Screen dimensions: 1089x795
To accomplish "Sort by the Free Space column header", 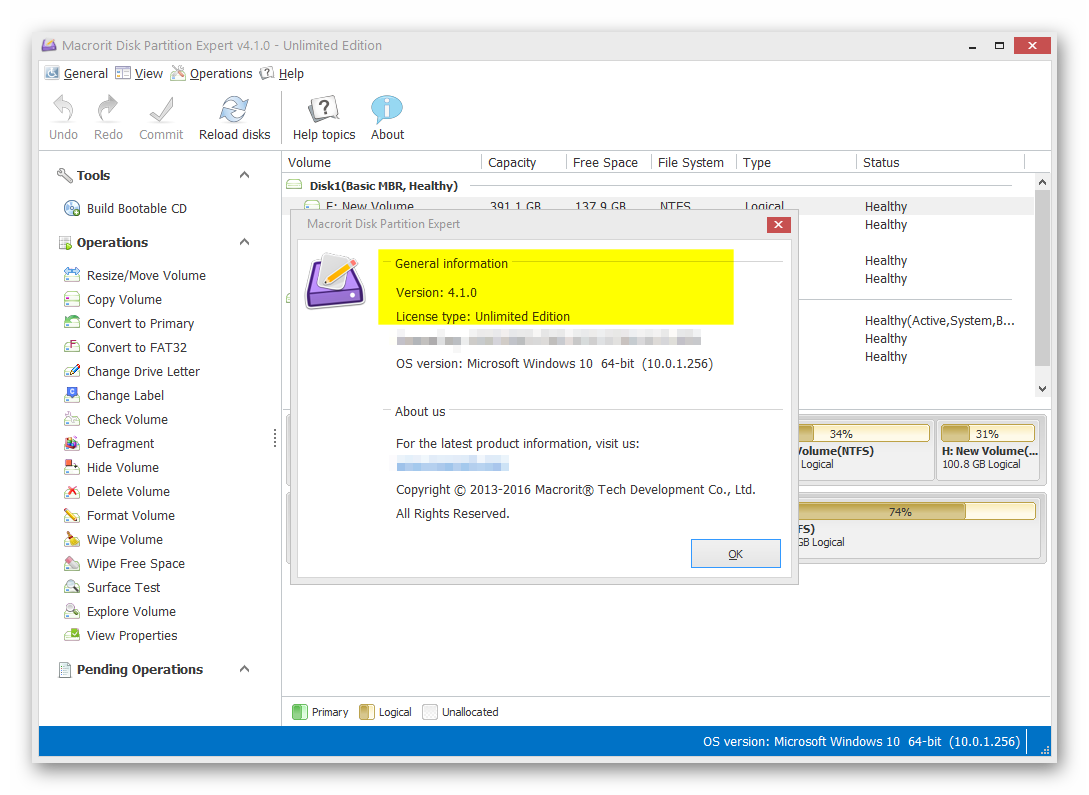I will coord(608,162).
